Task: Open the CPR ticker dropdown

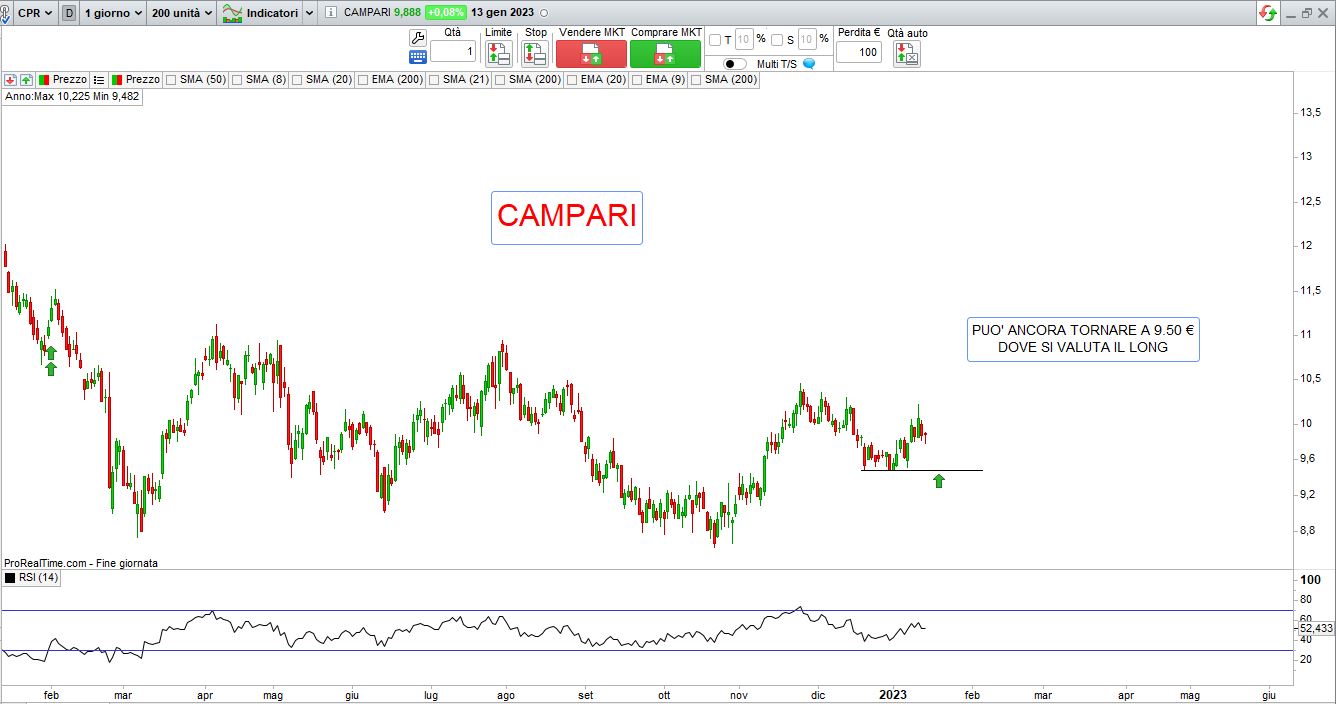Action: point(35,14)
